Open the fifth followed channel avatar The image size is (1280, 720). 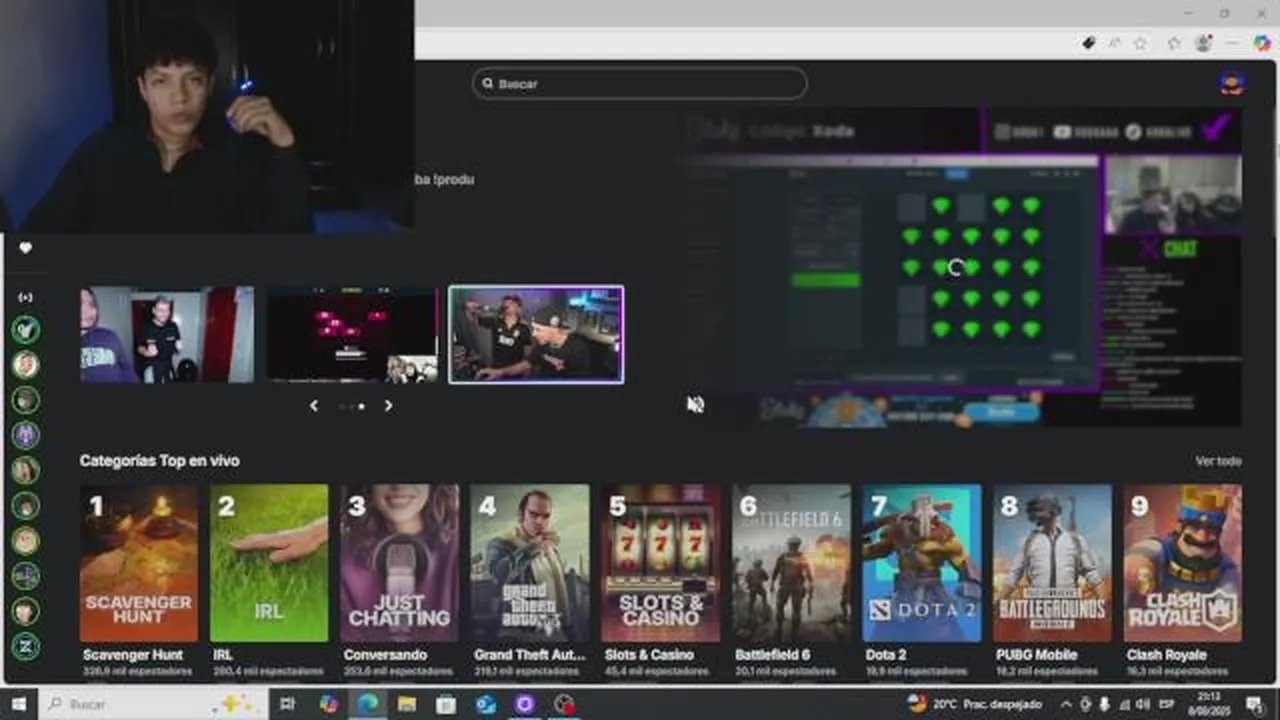(26, 470)
